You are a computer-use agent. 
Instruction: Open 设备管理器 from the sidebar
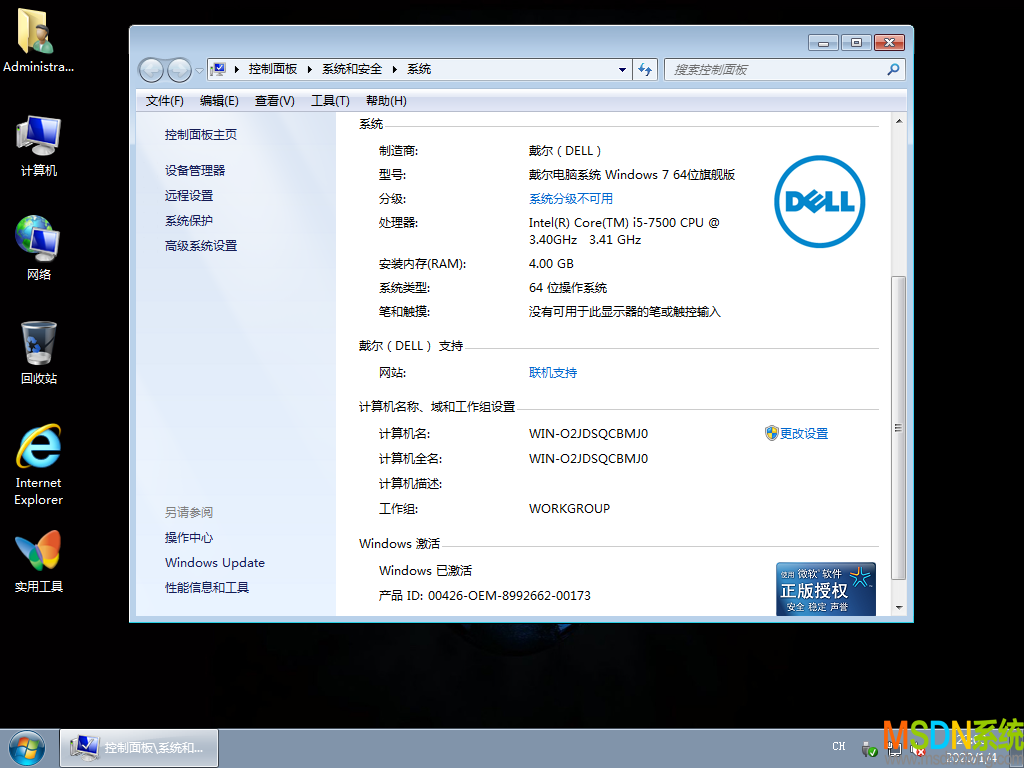pyautogui.click(x=195, y=170)
